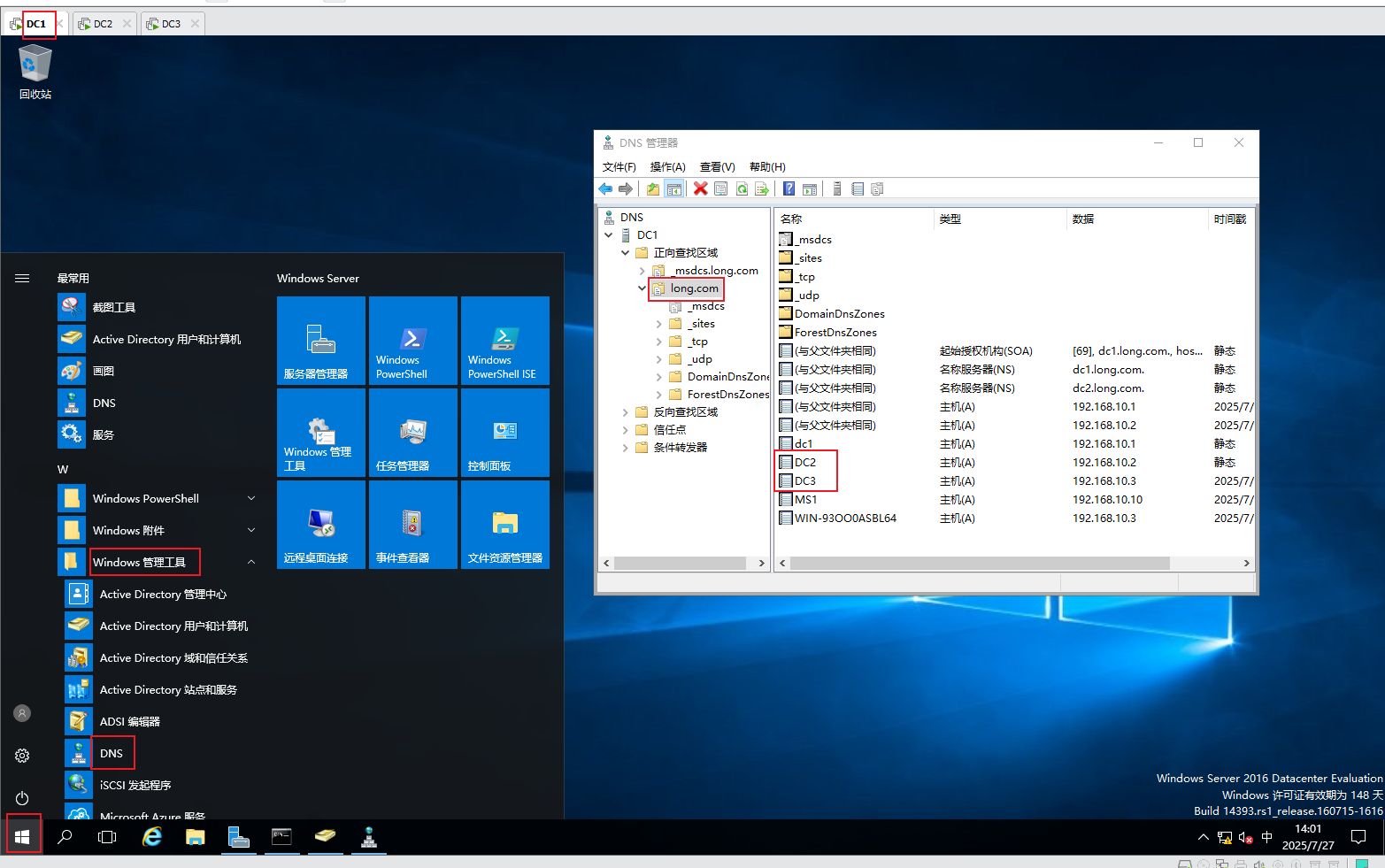Click Internet Explorer on the taskbar
This screenshot has width=1385, height=868.
coord(152,836)
